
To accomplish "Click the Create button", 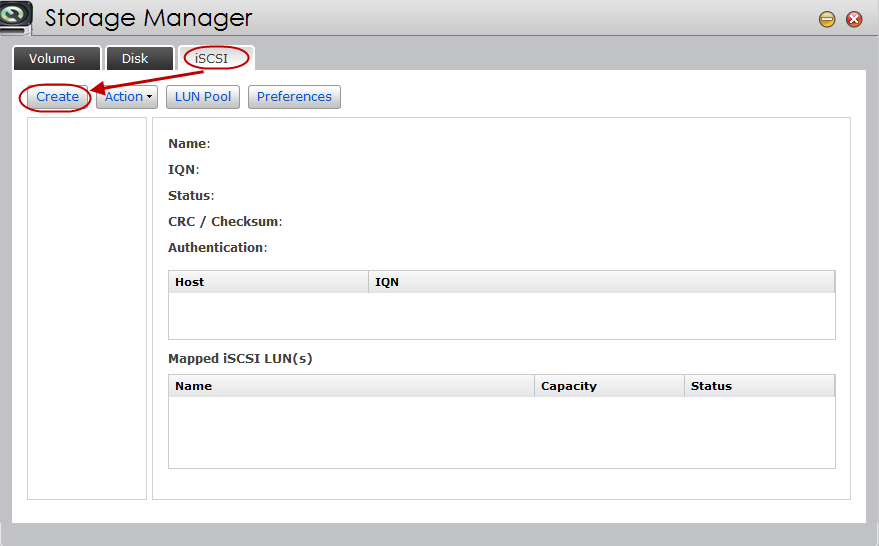I will (57, 97).
